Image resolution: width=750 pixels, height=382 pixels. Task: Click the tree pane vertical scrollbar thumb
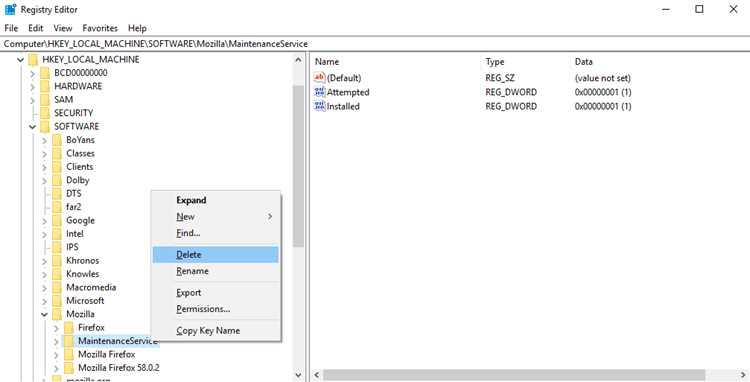click(x=298, y=166)
